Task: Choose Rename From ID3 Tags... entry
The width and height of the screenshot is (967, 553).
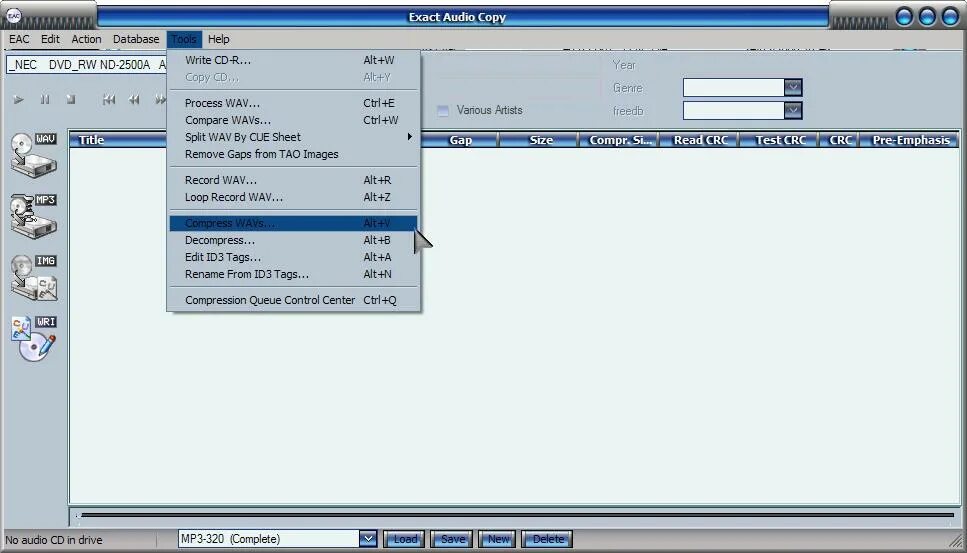Action: point(293,274)
